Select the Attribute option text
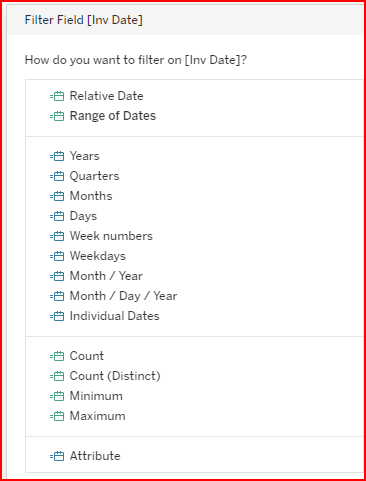 coord(95,456)
